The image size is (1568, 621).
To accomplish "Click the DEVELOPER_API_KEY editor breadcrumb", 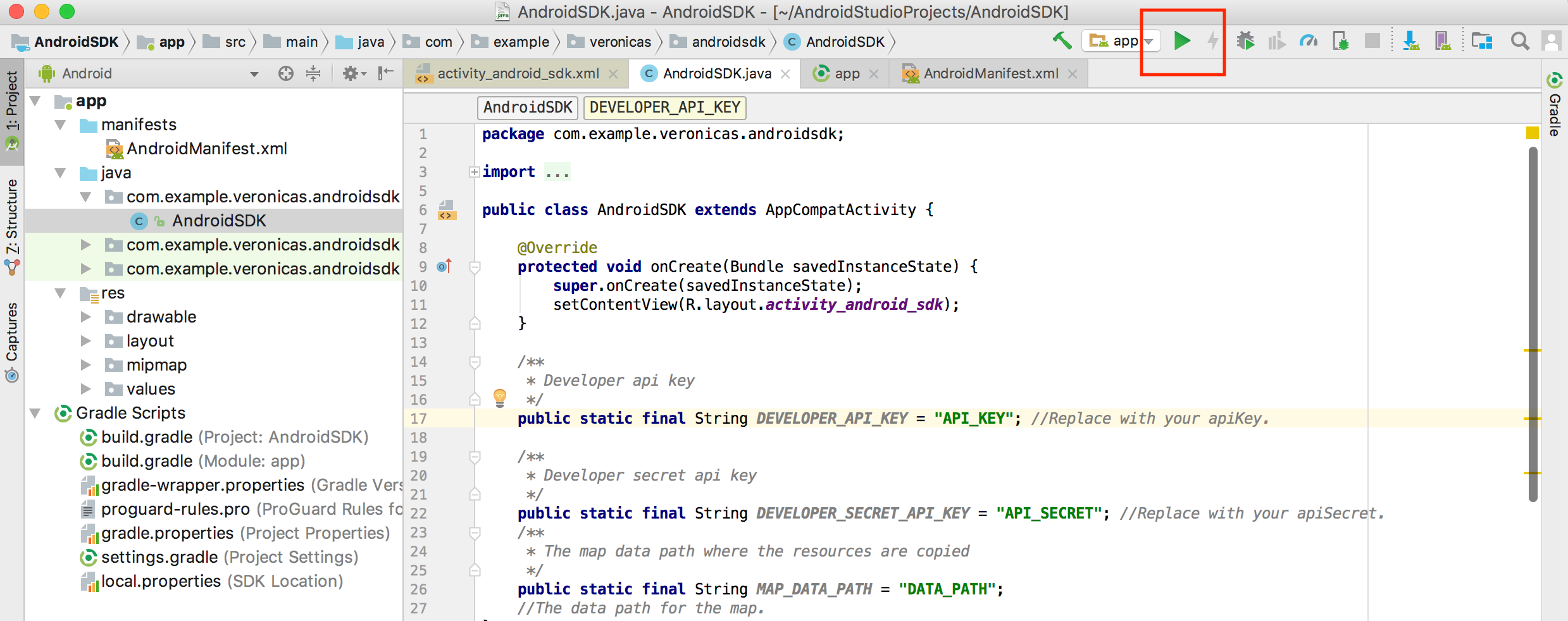I will pyautogui.click(x=664, y=108).
